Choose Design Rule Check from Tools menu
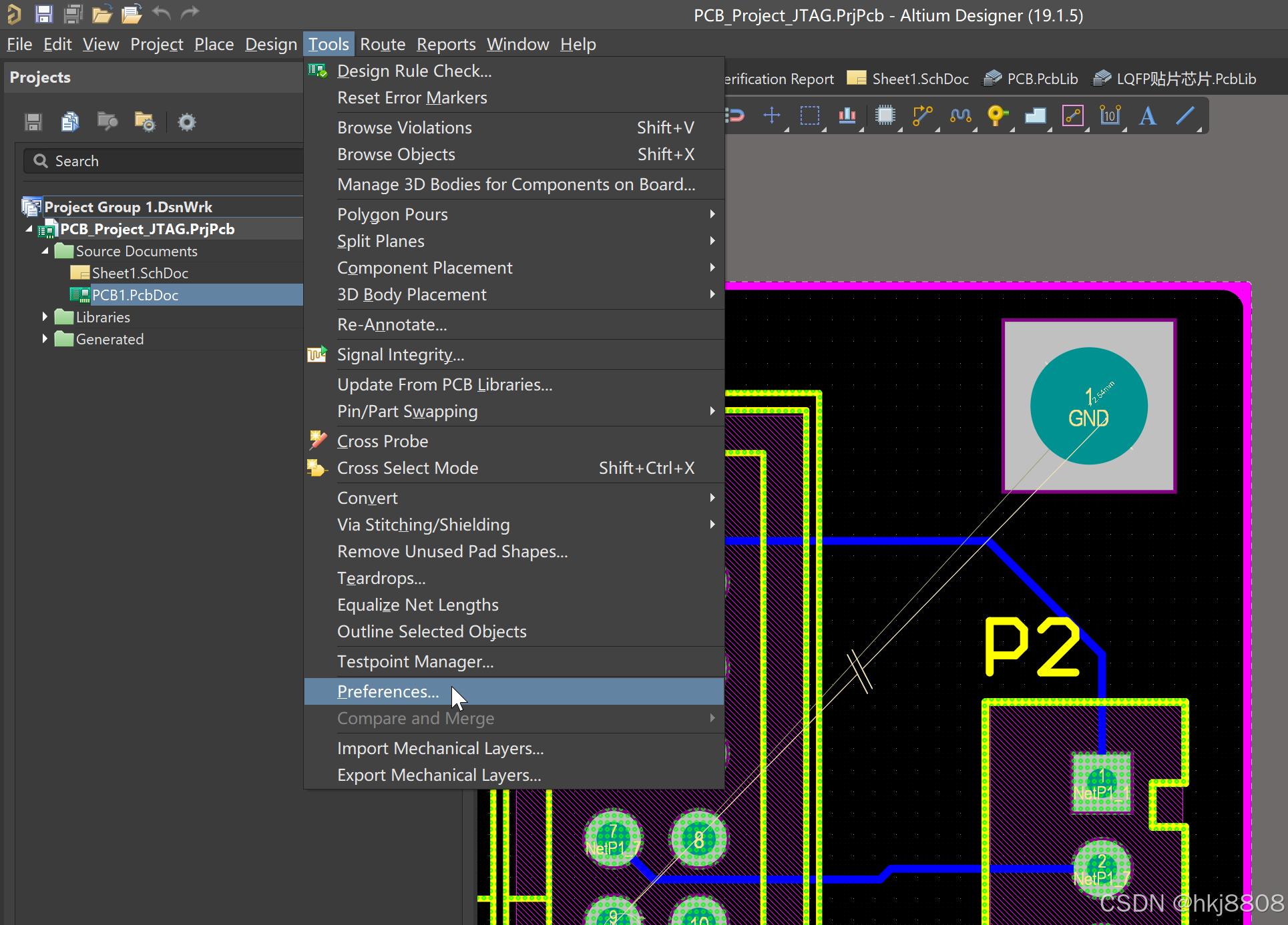The image size is (1288, 925). click(x=414, y=71)
